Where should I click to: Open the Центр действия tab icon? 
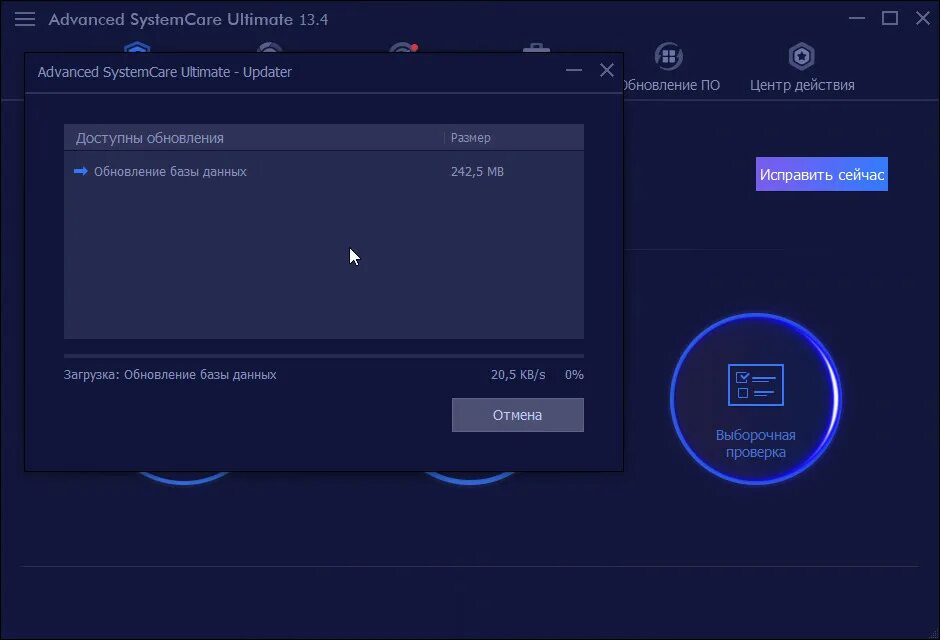pos(802,56)
